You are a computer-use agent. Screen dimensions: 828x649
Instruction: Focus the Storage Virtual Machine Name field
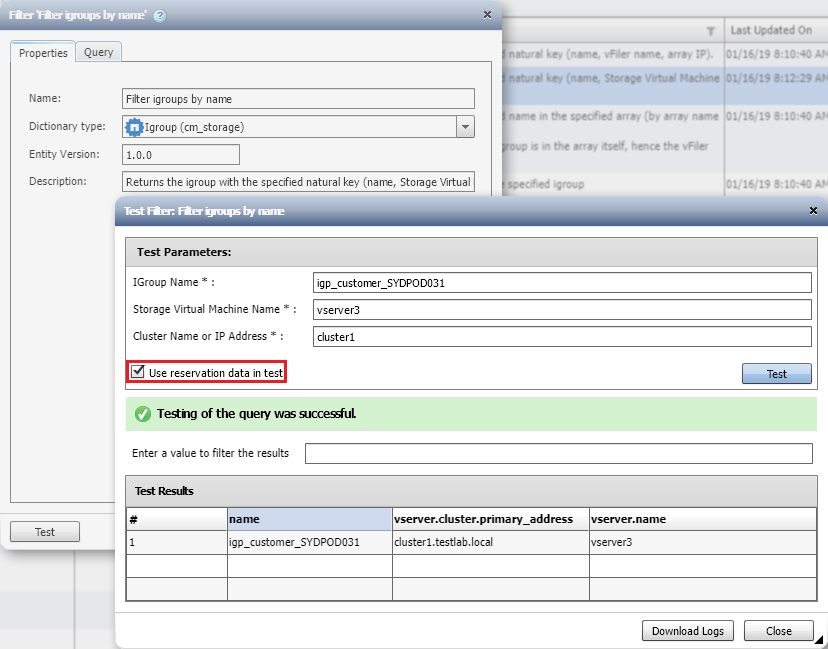point(562,310)
